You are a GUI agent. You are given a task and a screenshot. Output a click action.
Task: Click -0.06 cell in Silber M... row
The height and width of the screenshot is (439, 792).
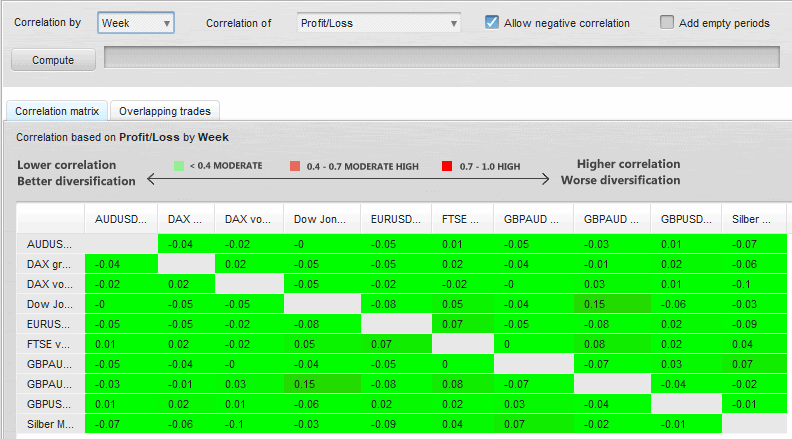coord(186,424)
